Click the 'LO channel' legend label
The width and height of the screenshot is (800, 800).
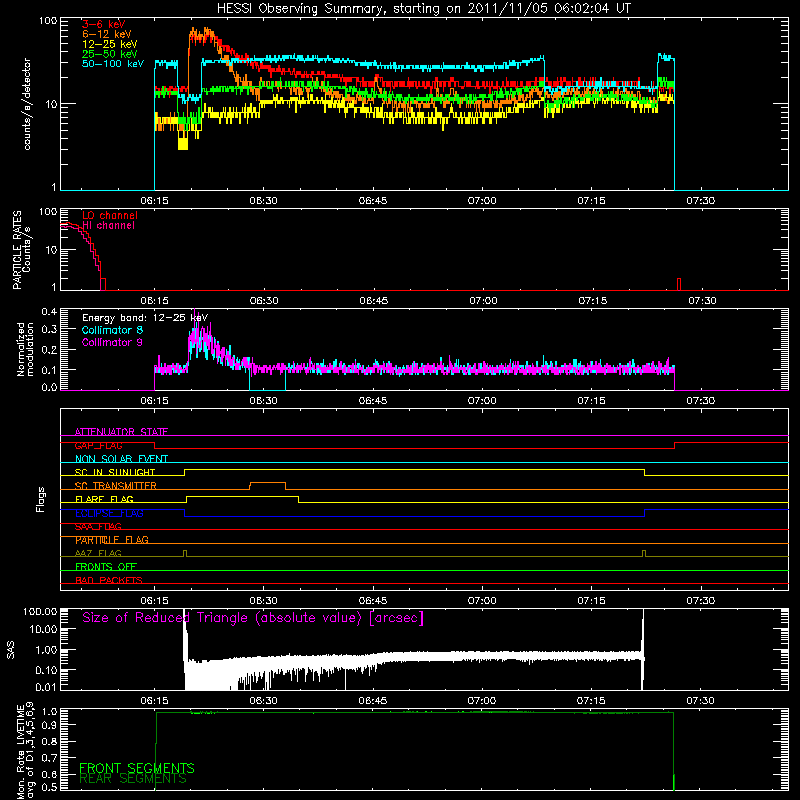click(x=110, y=215)
